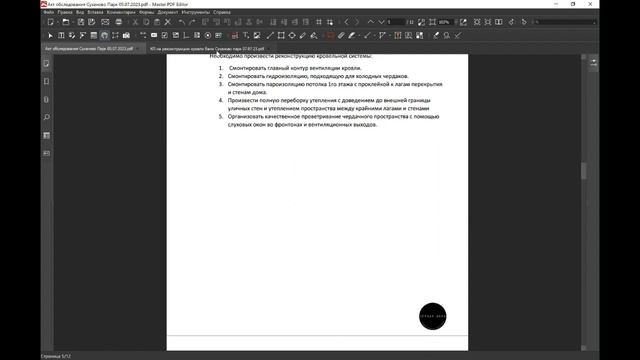Click the Attach file paperclip icon
640x360 pixels.
click(x=341, y=36)
